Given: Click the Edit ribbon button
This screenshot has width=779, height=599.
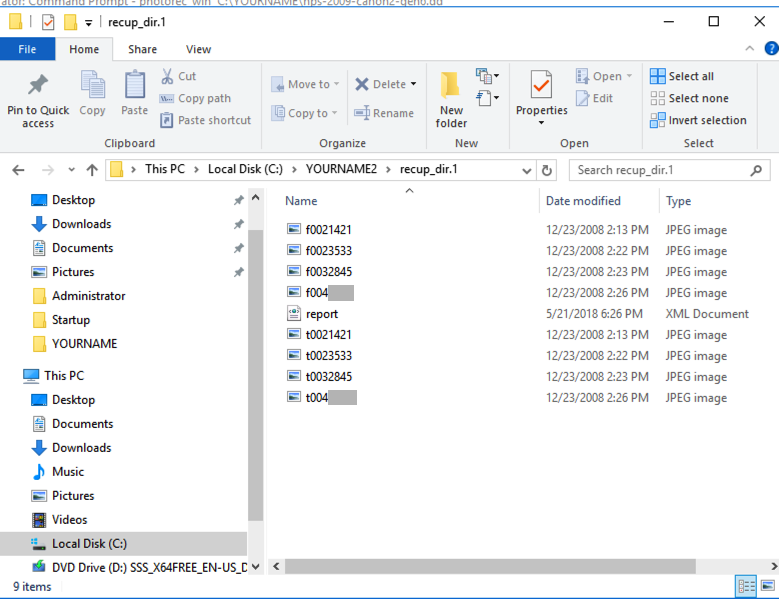Looking at the screenshot, I should click(x=594, y=98).
